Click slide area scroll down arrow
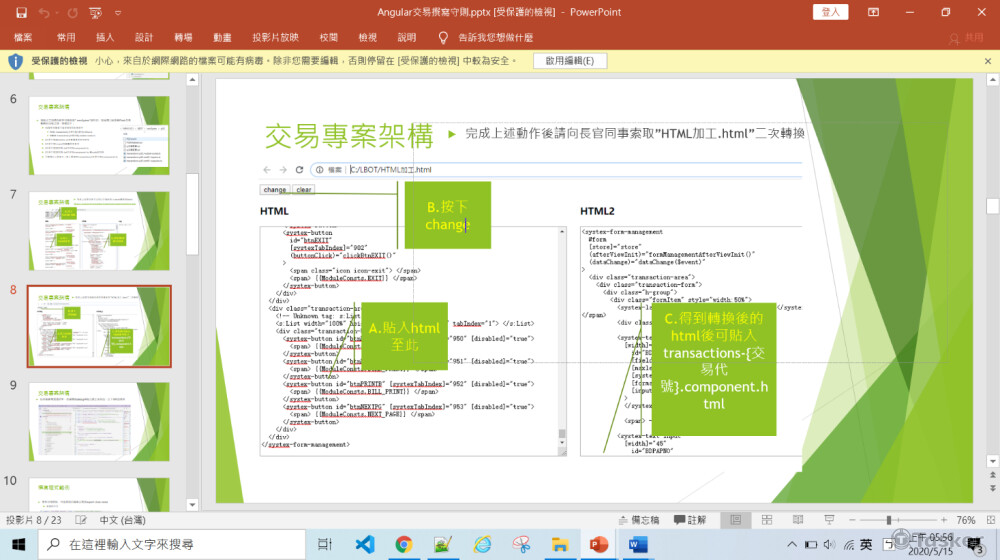The height and width of the screenshot is (560, 1000). pyautogui.click(x=992, y=461)
